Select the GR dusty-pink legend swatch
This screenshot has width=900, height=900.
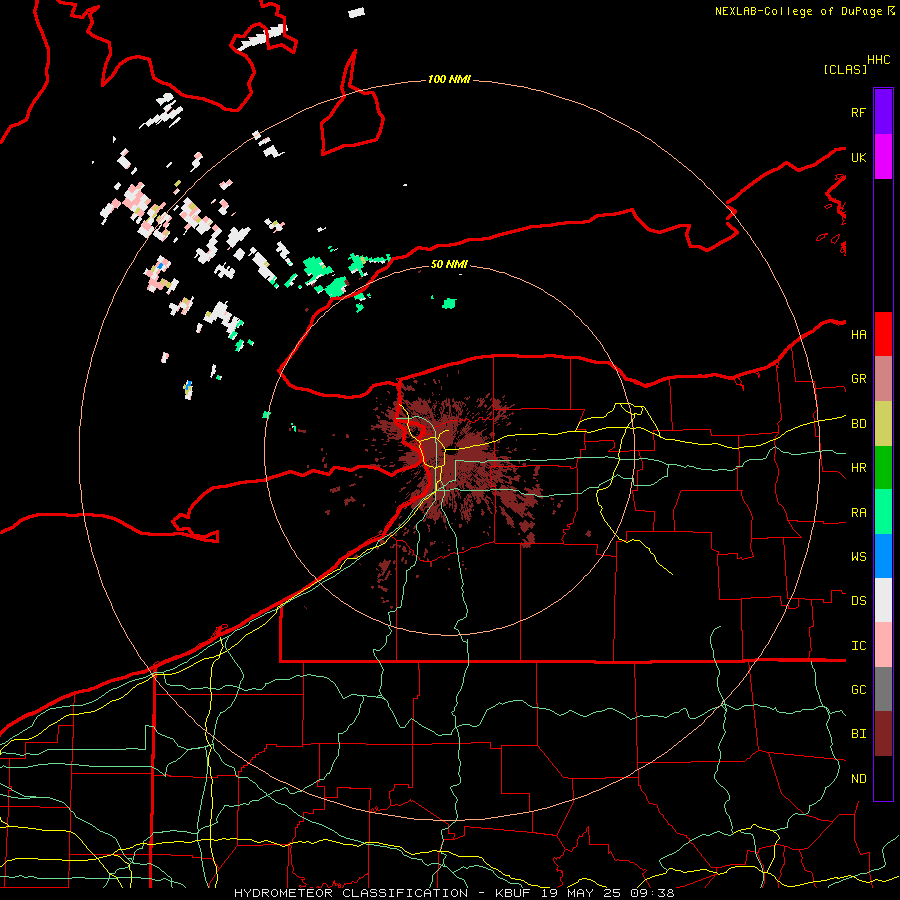[x=883, y=378]
